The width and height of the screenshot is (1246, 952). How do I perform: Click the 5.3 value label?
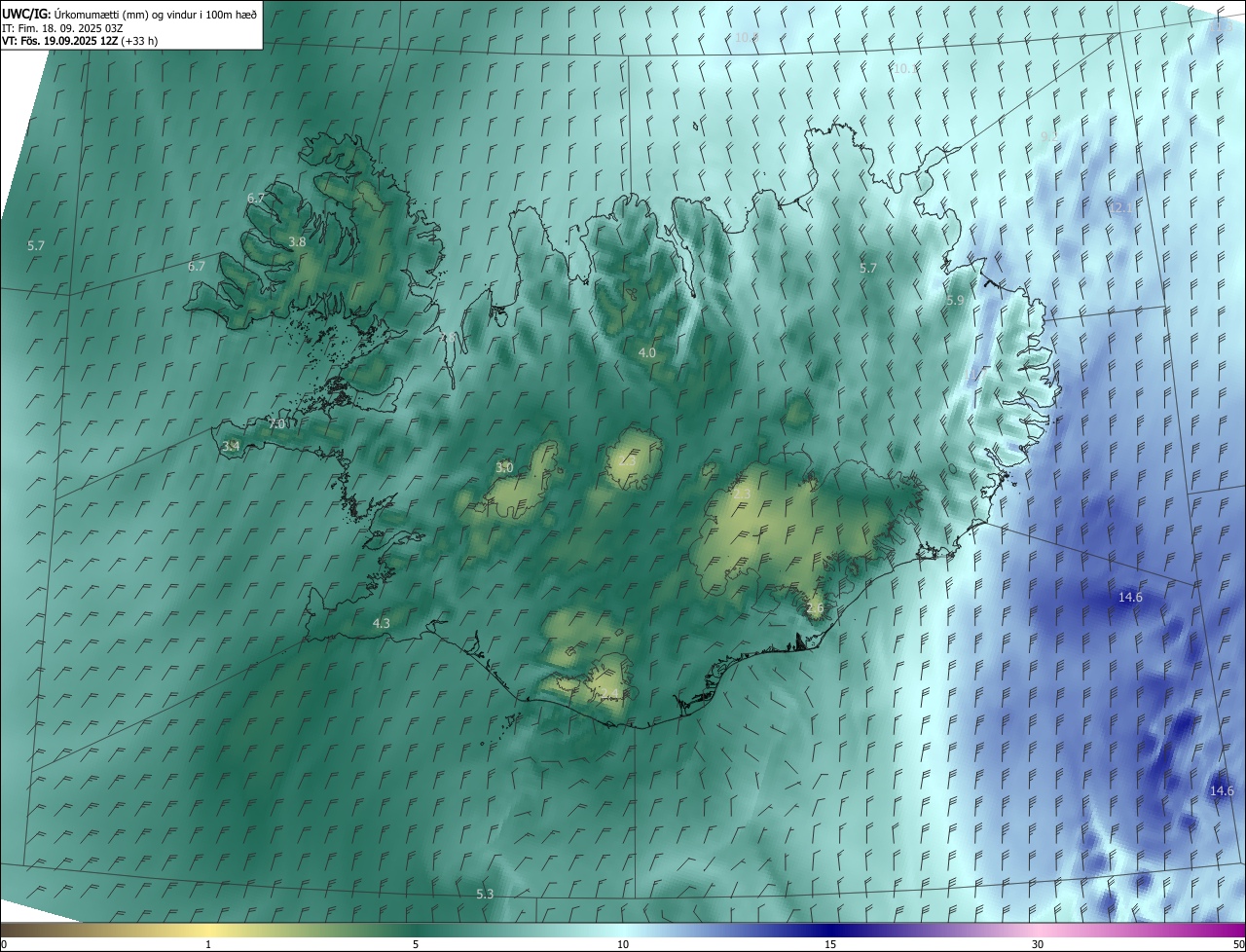point(485,894)
